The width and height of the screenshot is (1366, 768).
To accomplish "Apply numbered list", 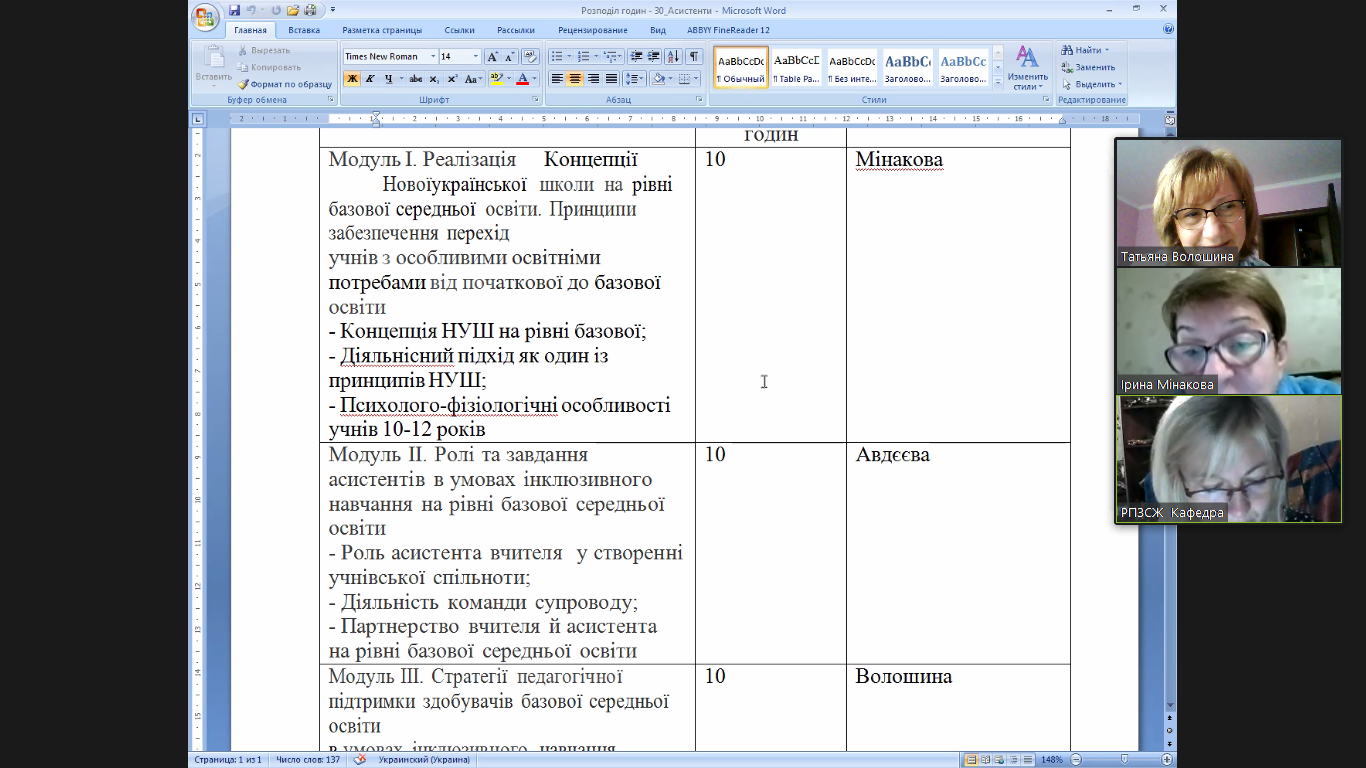I will [584, 57].
